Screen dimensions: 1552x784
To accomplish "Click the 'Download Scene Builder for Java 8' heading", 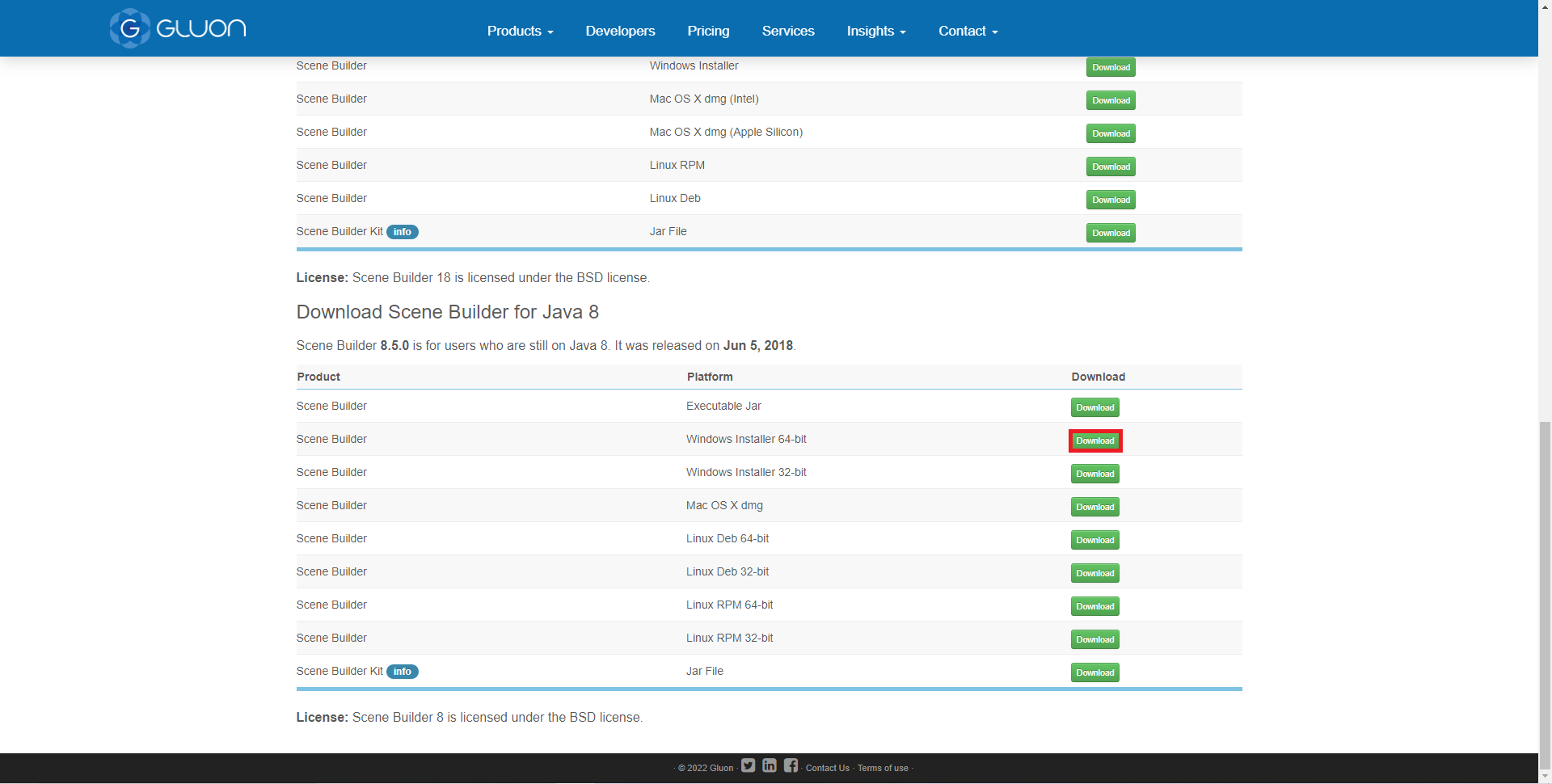I will pyautogui.click(x=447, y=312).
